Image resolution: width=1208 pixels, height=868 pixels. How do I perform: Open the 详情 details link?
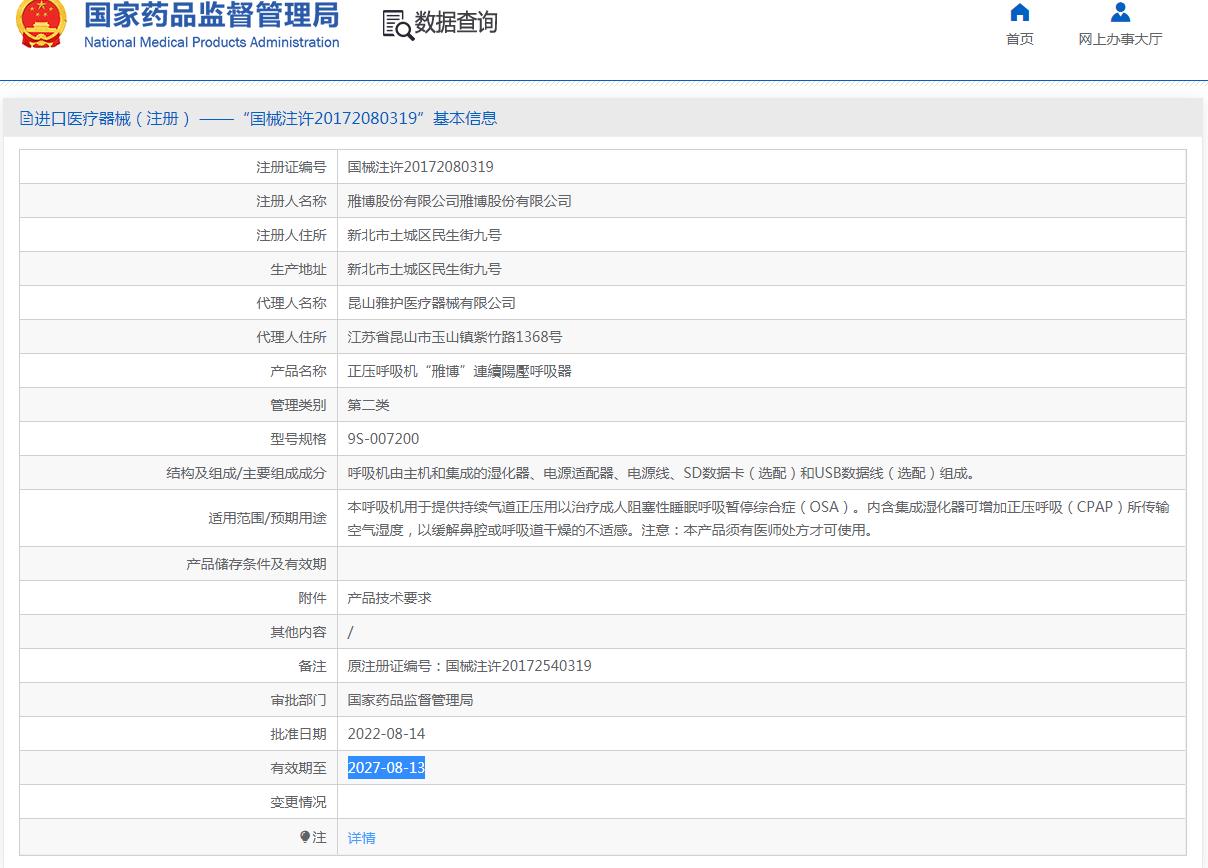pyautogui.click(x=361, y=838)
